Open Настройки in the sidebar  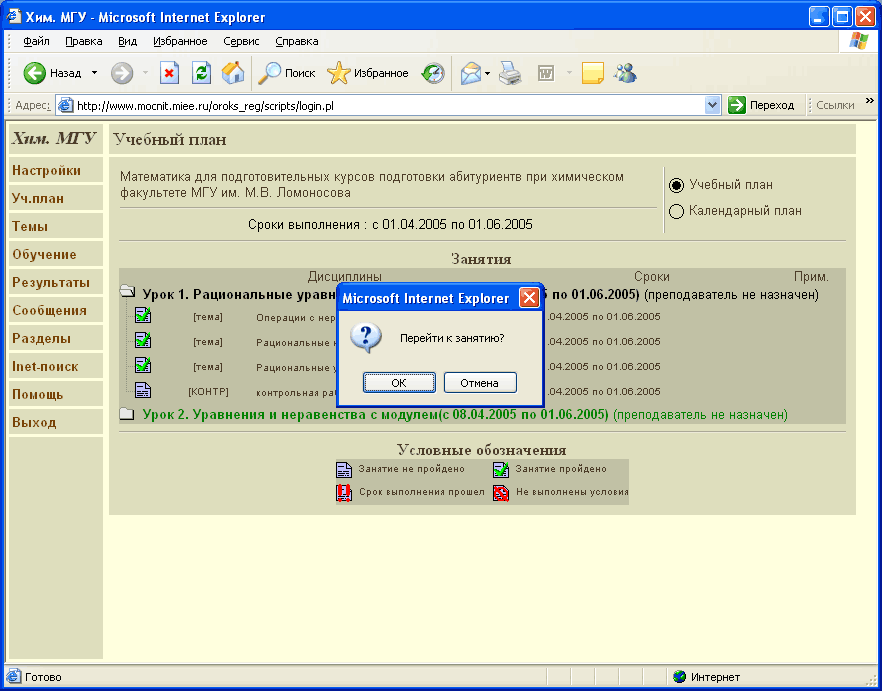pyautogui.click(x=56, y=170)
